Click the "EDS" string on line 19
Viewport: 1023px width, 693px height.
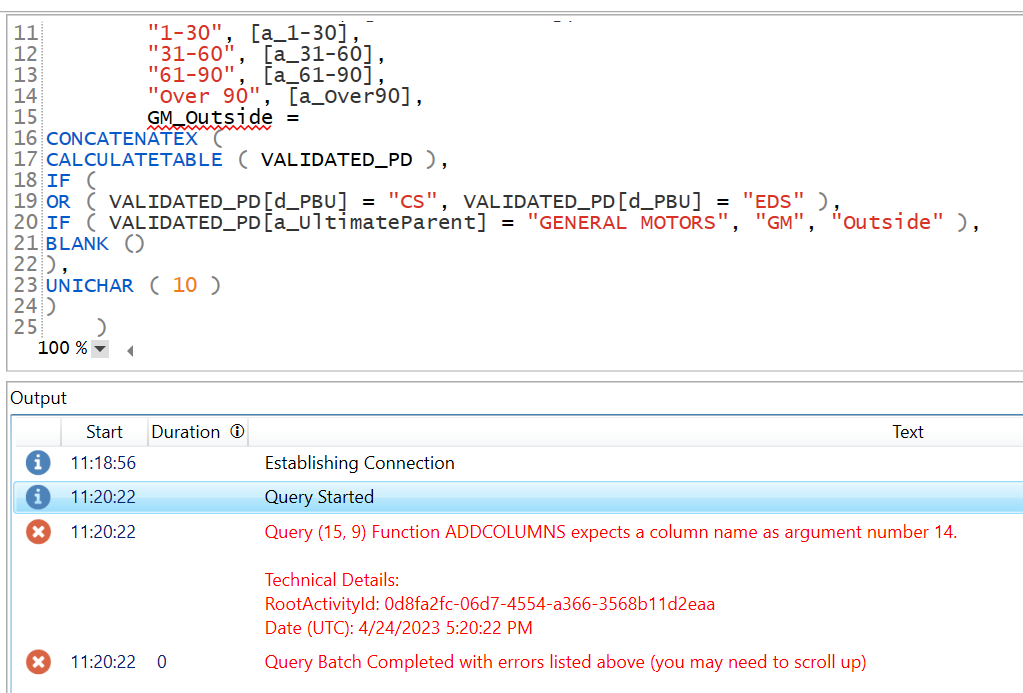(773, 202)
